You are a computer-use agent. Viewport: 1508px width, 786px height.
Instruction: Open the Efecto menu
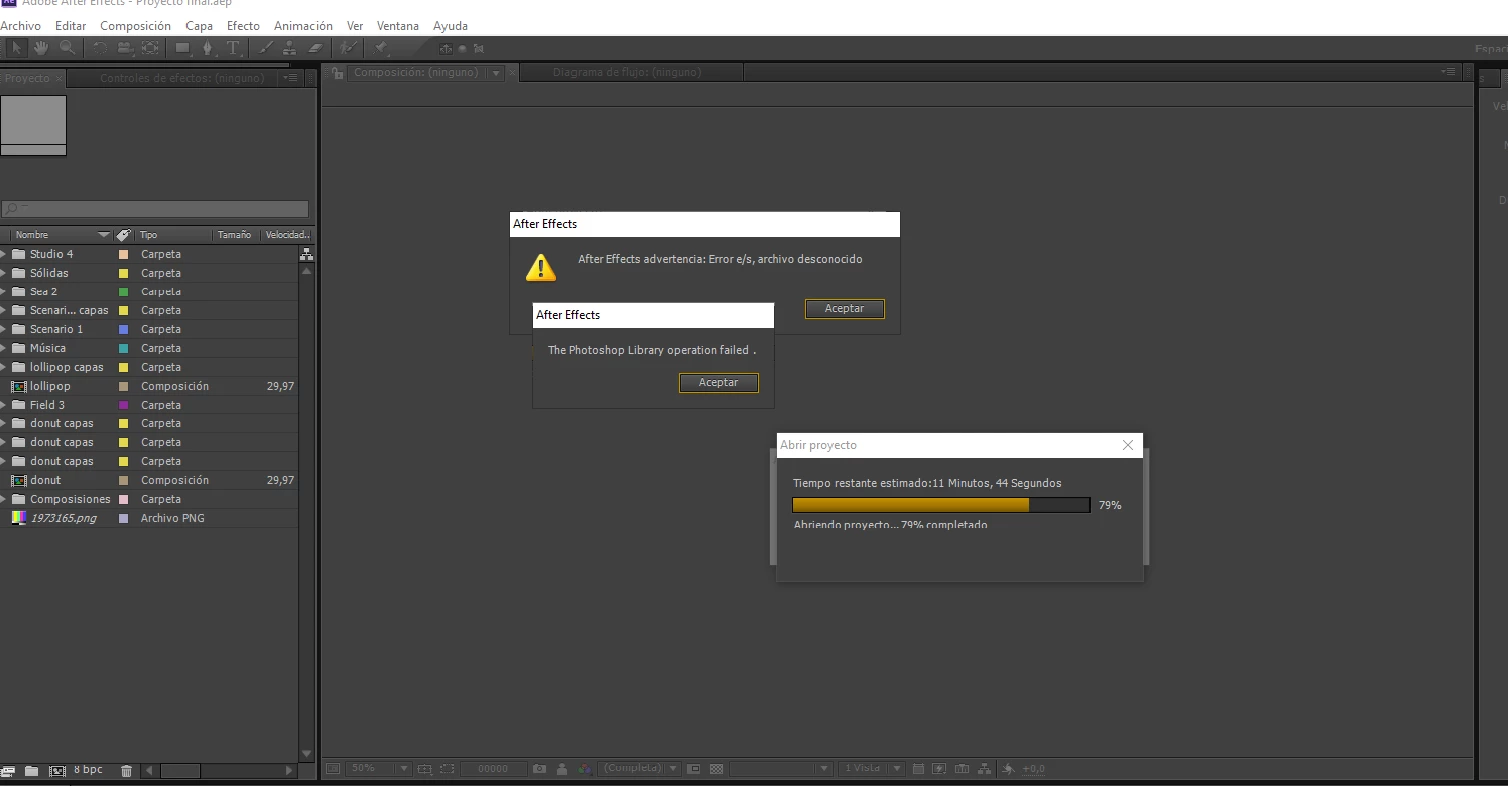pos(243,26)
